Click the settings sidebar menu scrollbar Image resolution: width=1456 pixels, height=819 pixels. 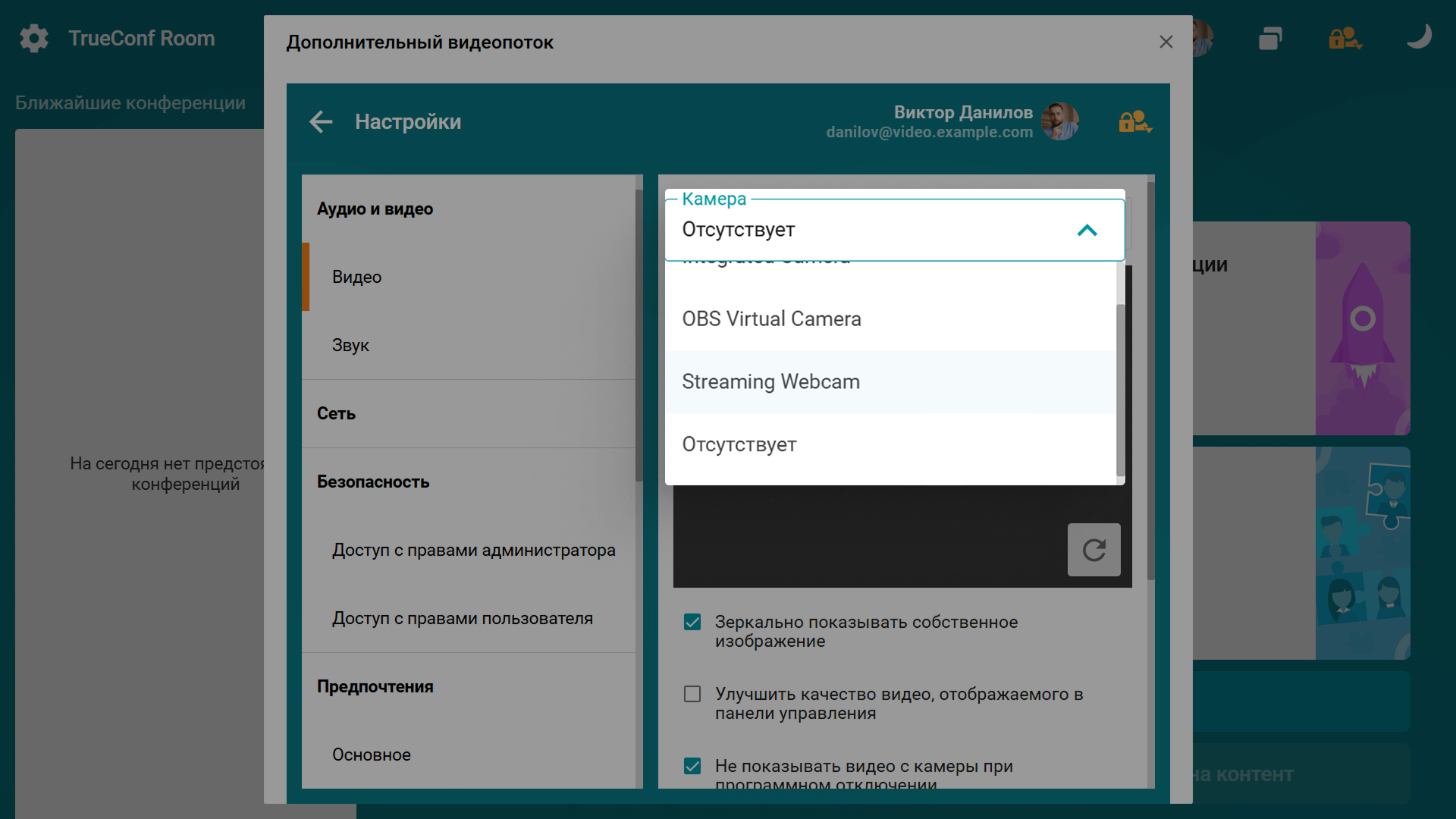click(639, 335)
